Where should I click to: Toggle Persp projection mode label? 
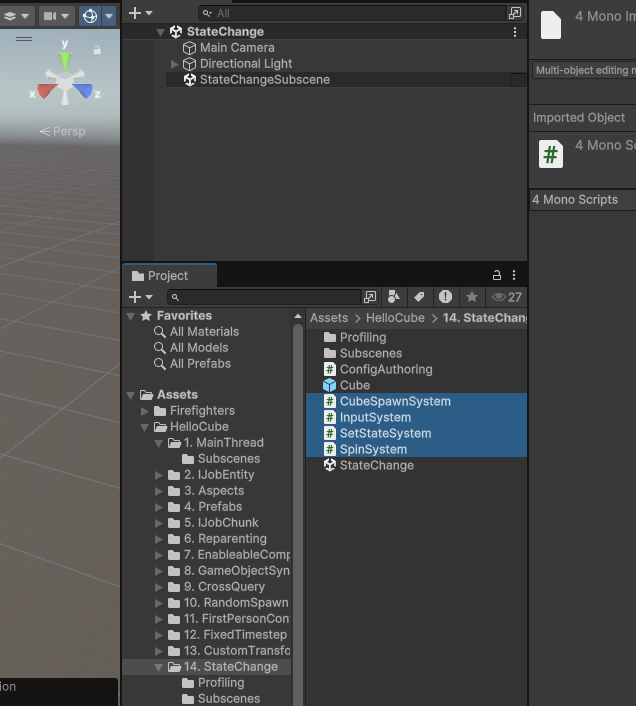(x=63, y=131)
